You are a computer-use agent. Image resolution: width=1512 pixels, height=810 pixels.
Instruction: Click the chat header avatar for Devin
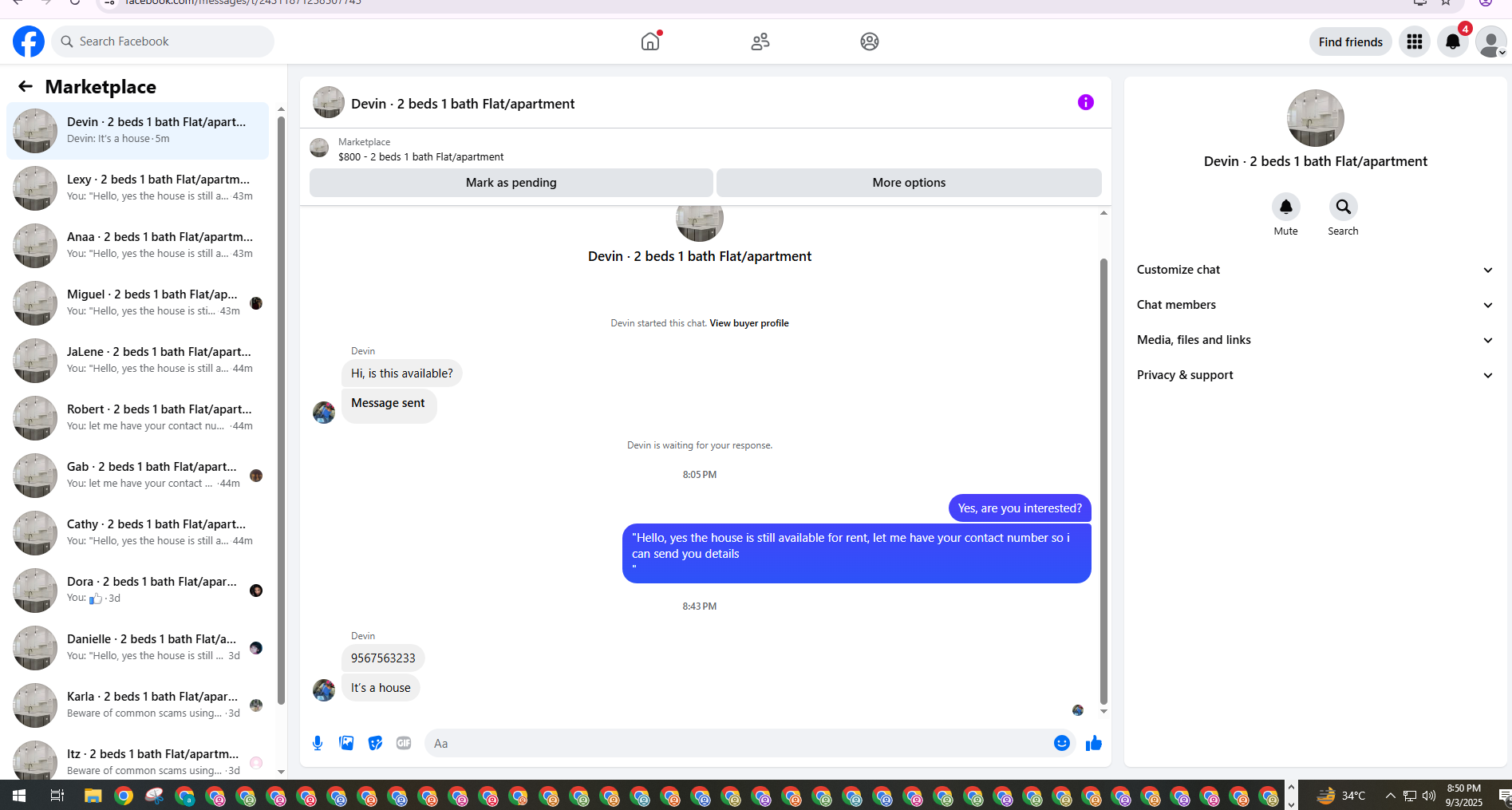pyautogui.click(x=329, y=103)
